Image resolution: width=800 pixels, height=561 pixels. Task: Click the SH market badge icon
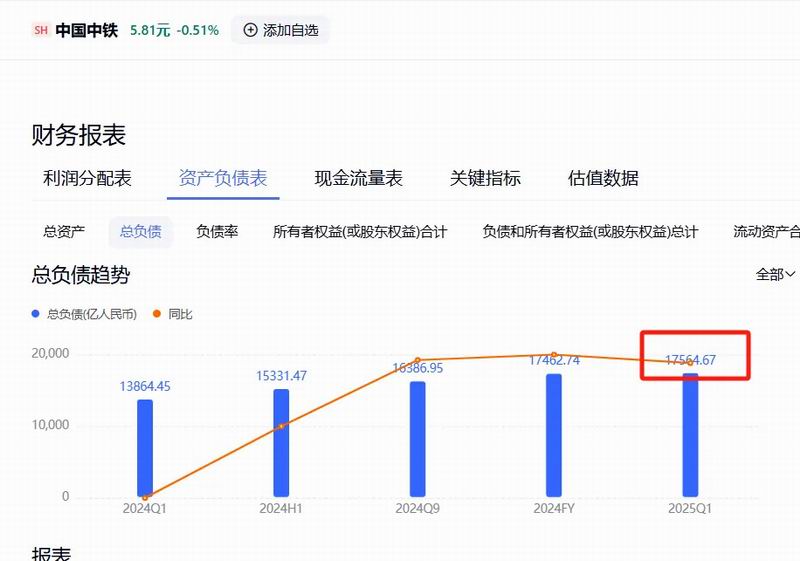click(x=41, y=30)
